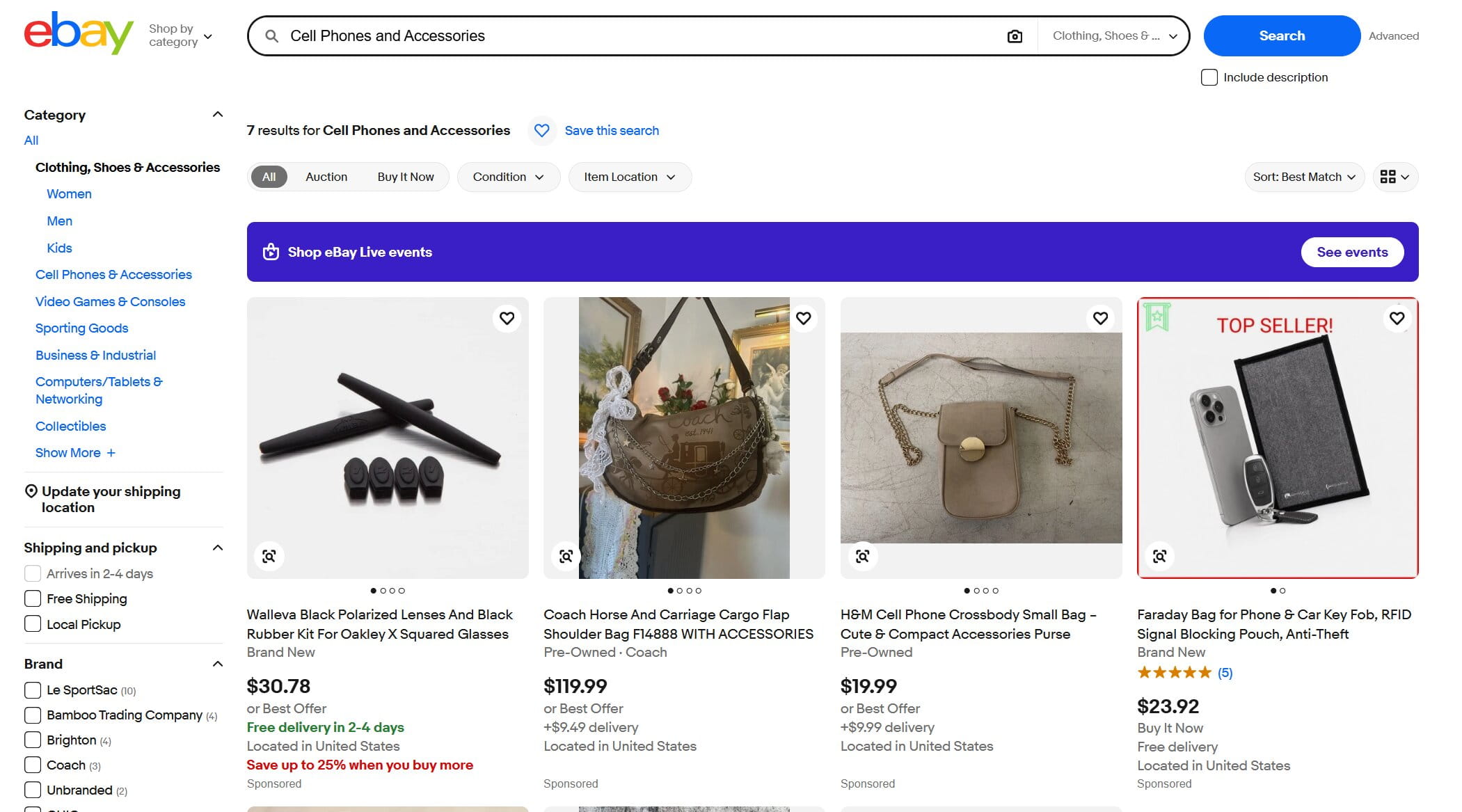Open Cell Phones & Accessories category
Screen dimensions: 1462x812
[113, 275]
